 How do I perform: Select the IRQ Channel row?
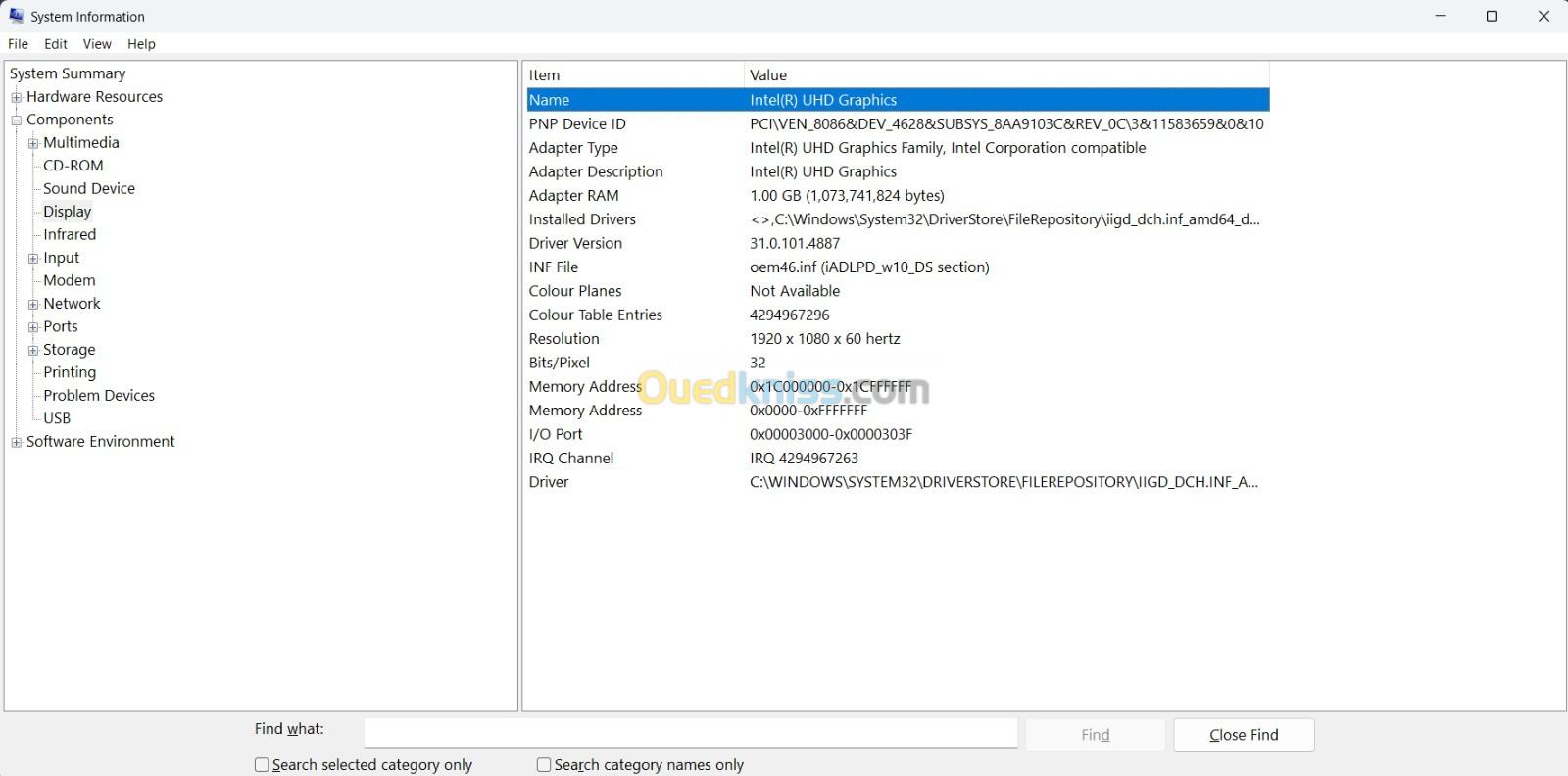pos(898,459)
